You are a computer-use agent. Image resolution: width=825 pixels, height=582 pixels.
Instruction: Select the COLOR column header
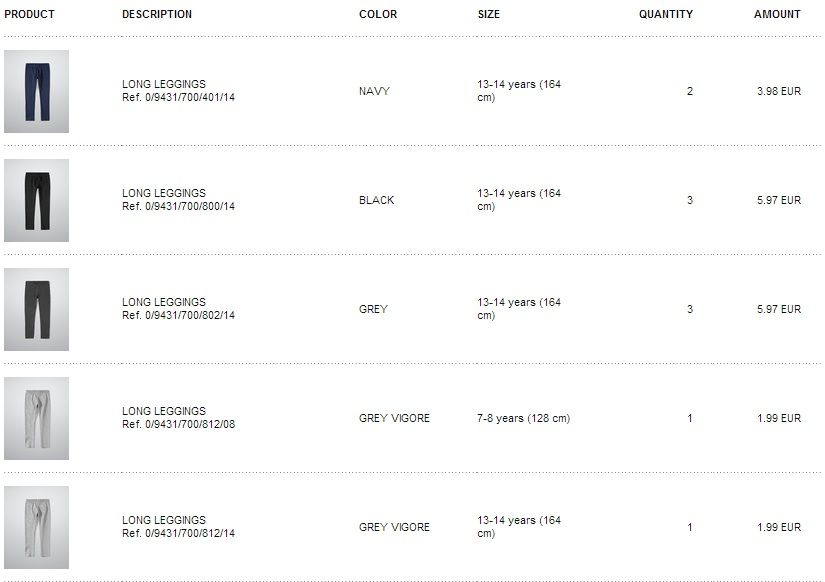click(378, 15)
